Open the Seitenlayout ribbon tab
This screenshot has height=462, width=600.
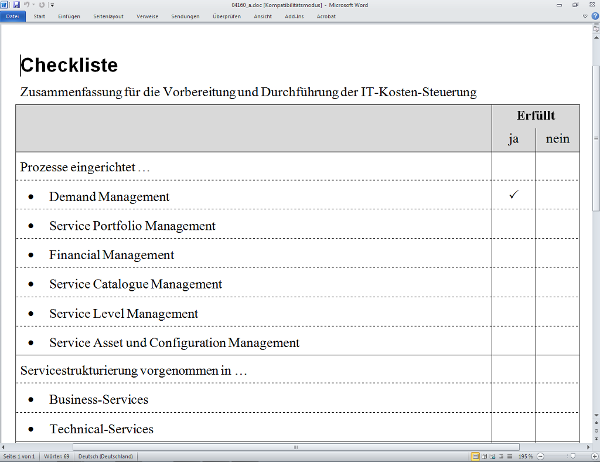pyautogui.click(x=106, y=17)
